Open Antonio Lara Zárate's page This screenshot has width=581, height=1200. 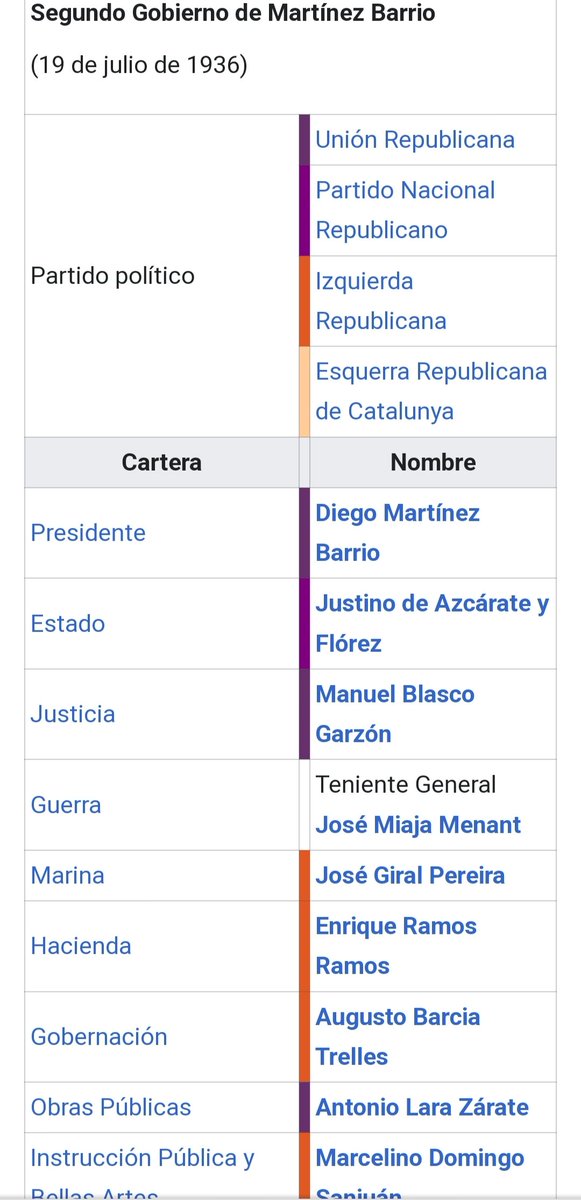(x=422, y=1108)
